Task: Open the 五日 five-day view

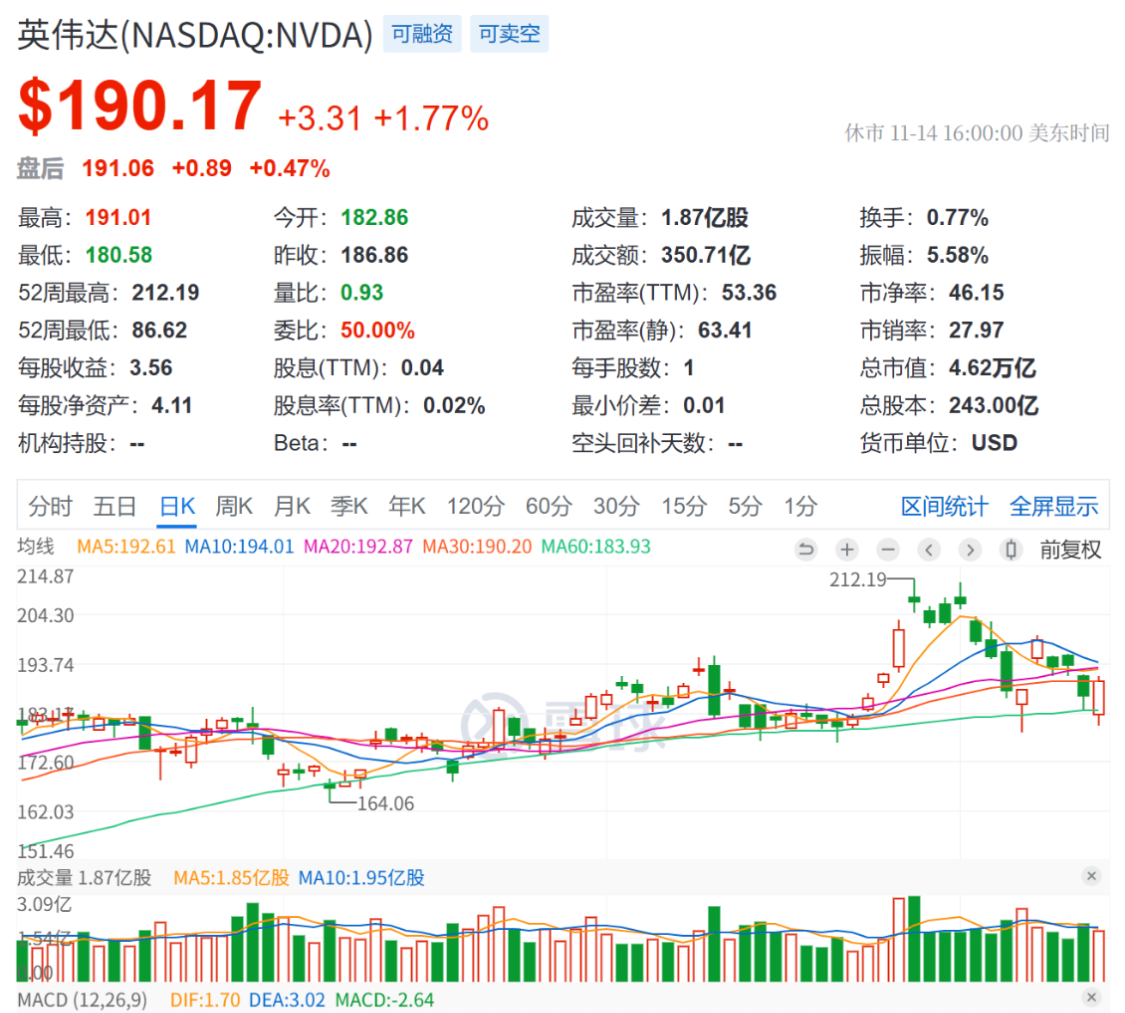Action: click(114, 506)
